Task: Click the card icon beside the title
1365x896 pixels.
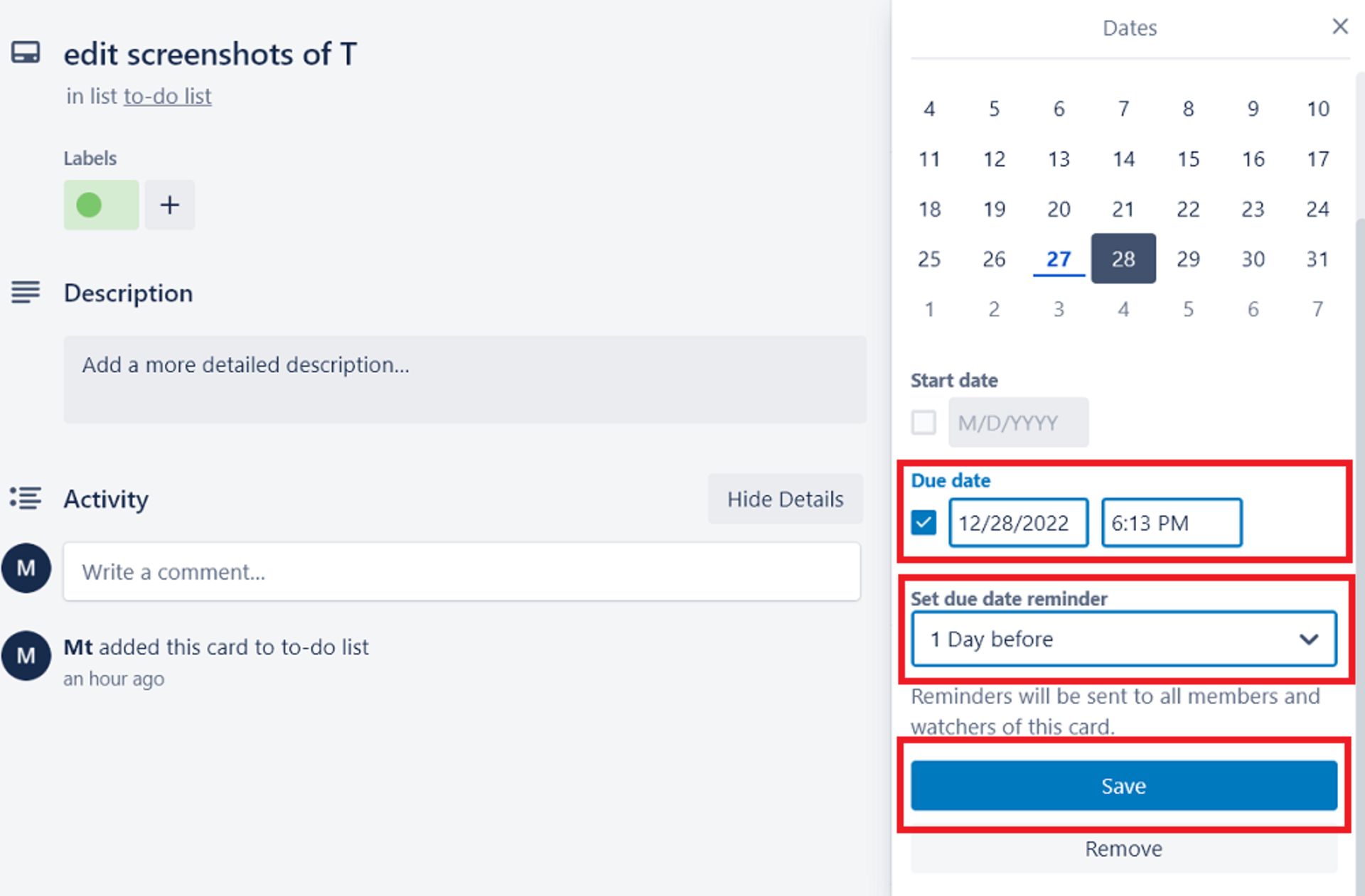Action: pos(26,53)
